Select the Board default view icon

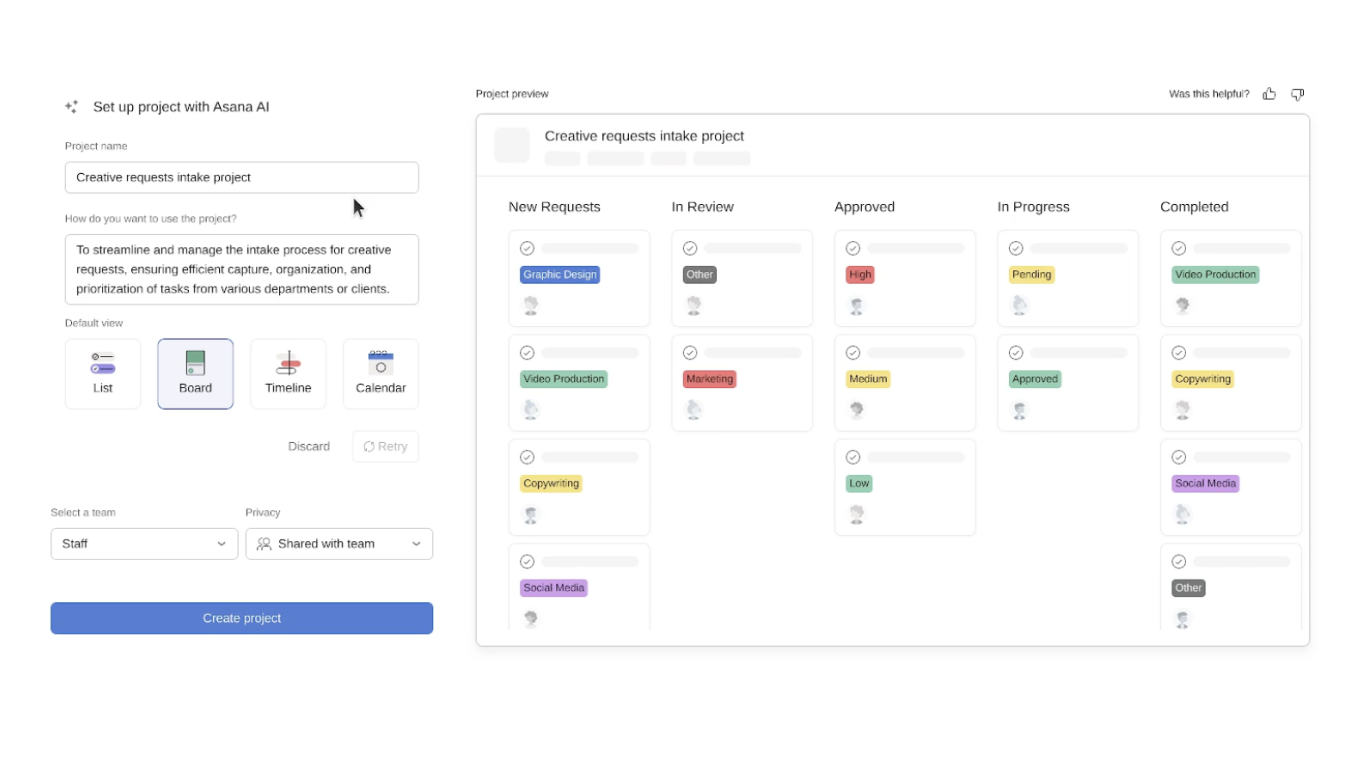click(195, 373)
